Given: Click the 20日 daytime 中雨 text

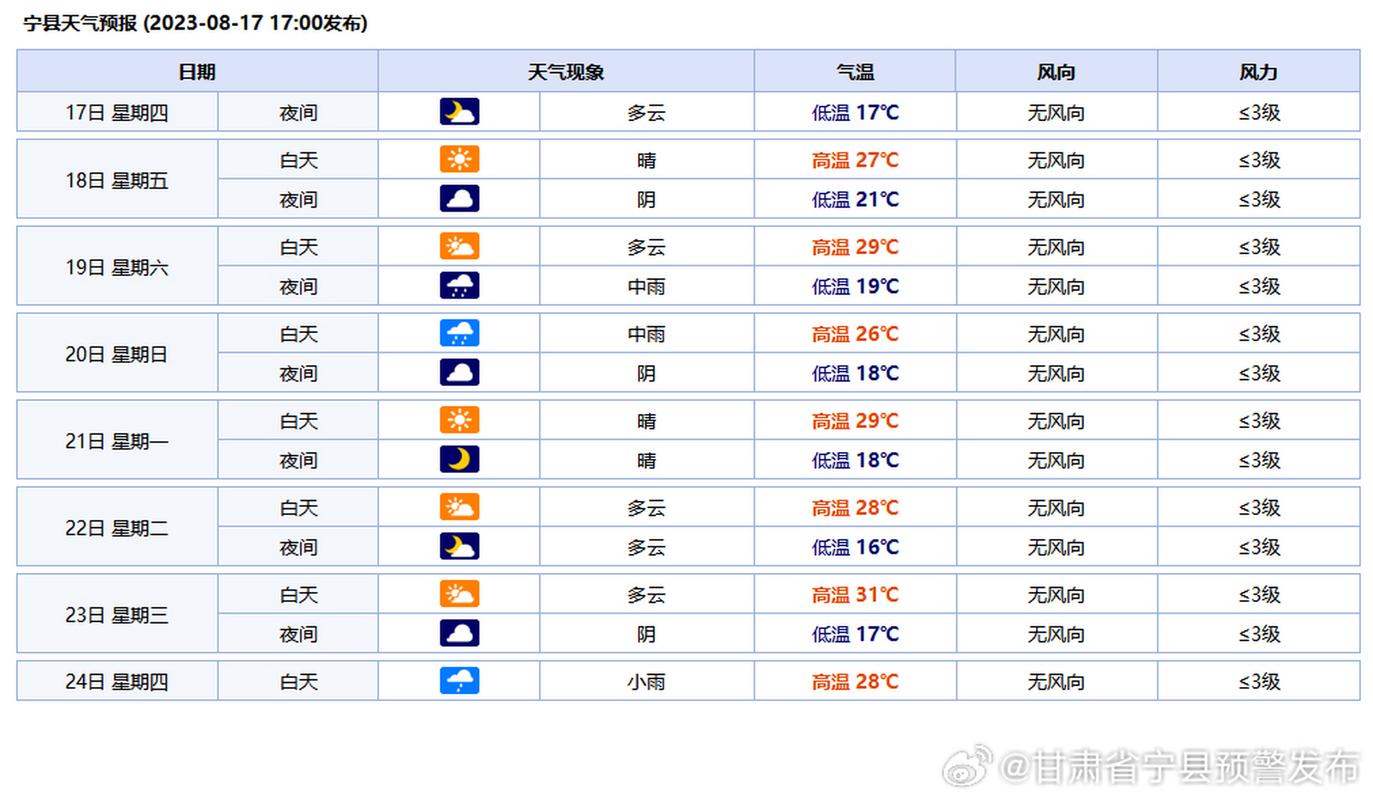Looking at the screenshot, I should point(646,333).
